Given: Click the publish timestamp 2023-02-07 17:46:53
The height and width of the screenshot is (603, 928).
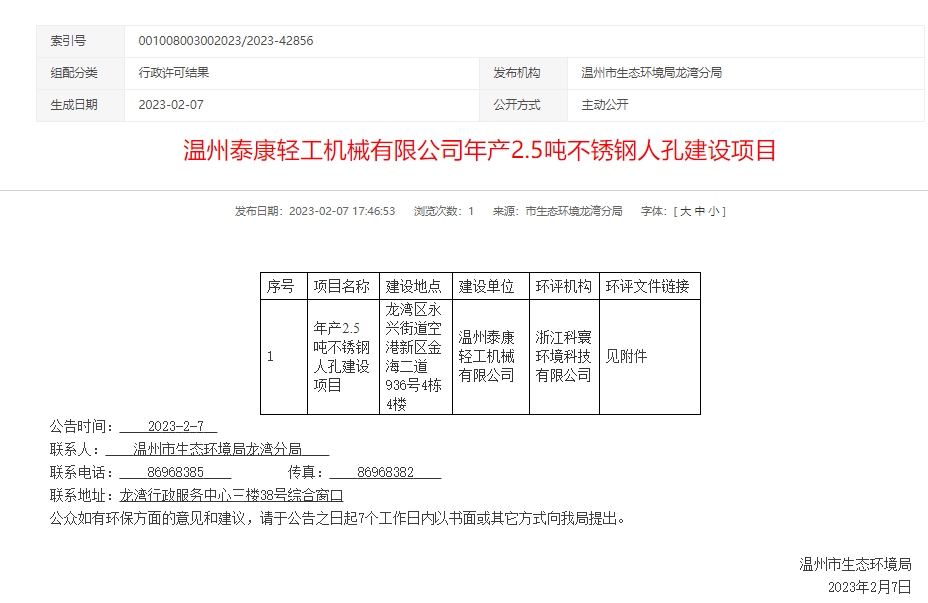Looking at the screenshot, I should point(342,211).
